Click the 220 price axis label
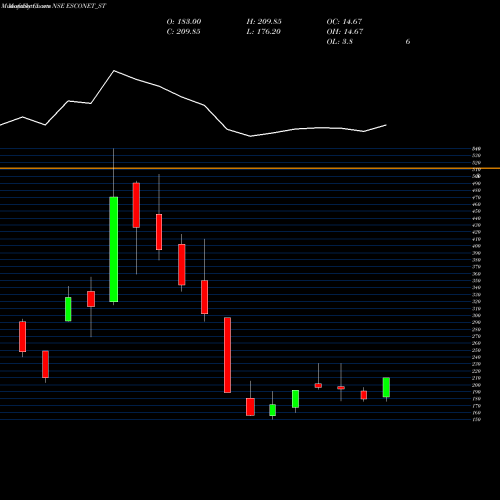The width and height of the screenshot is (500, 500). tap(476, 371)
